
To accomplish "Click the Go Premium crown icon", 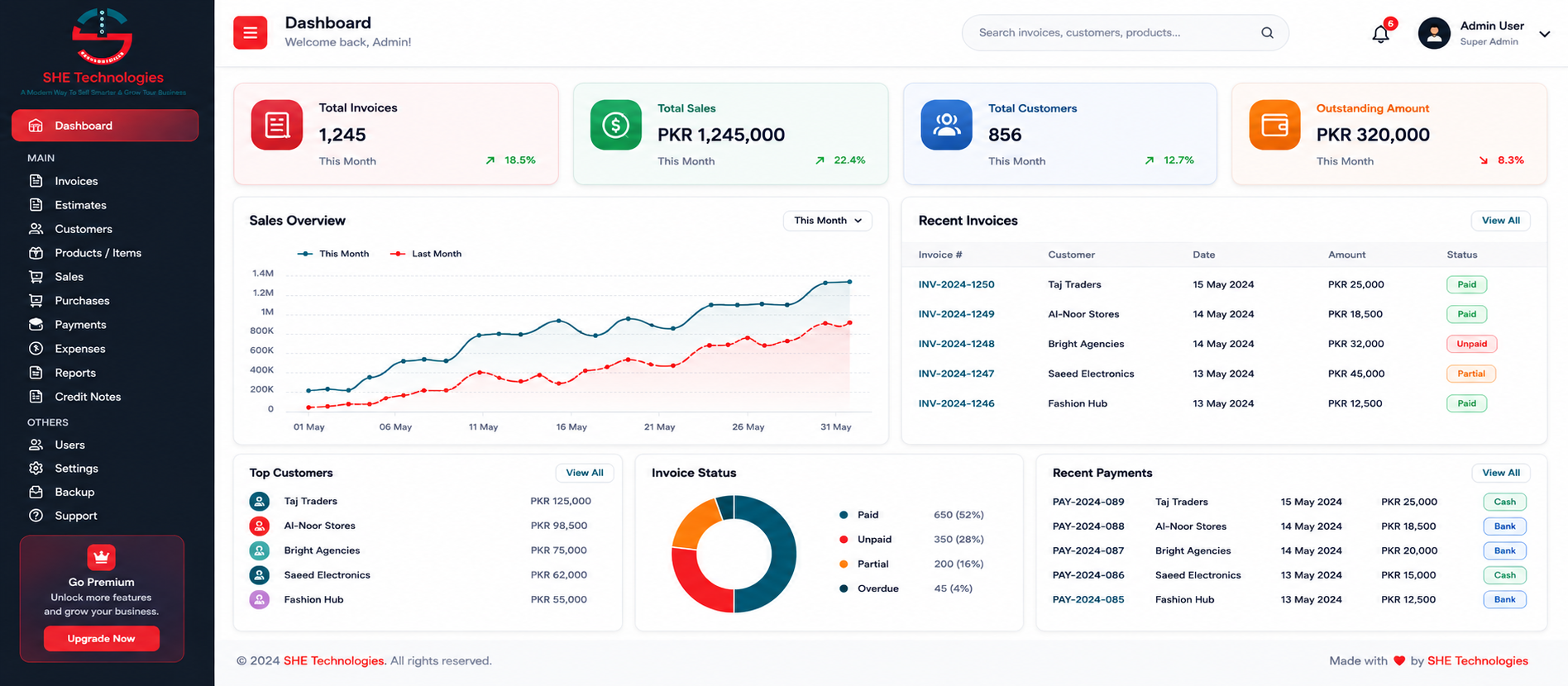I will 101,557.
